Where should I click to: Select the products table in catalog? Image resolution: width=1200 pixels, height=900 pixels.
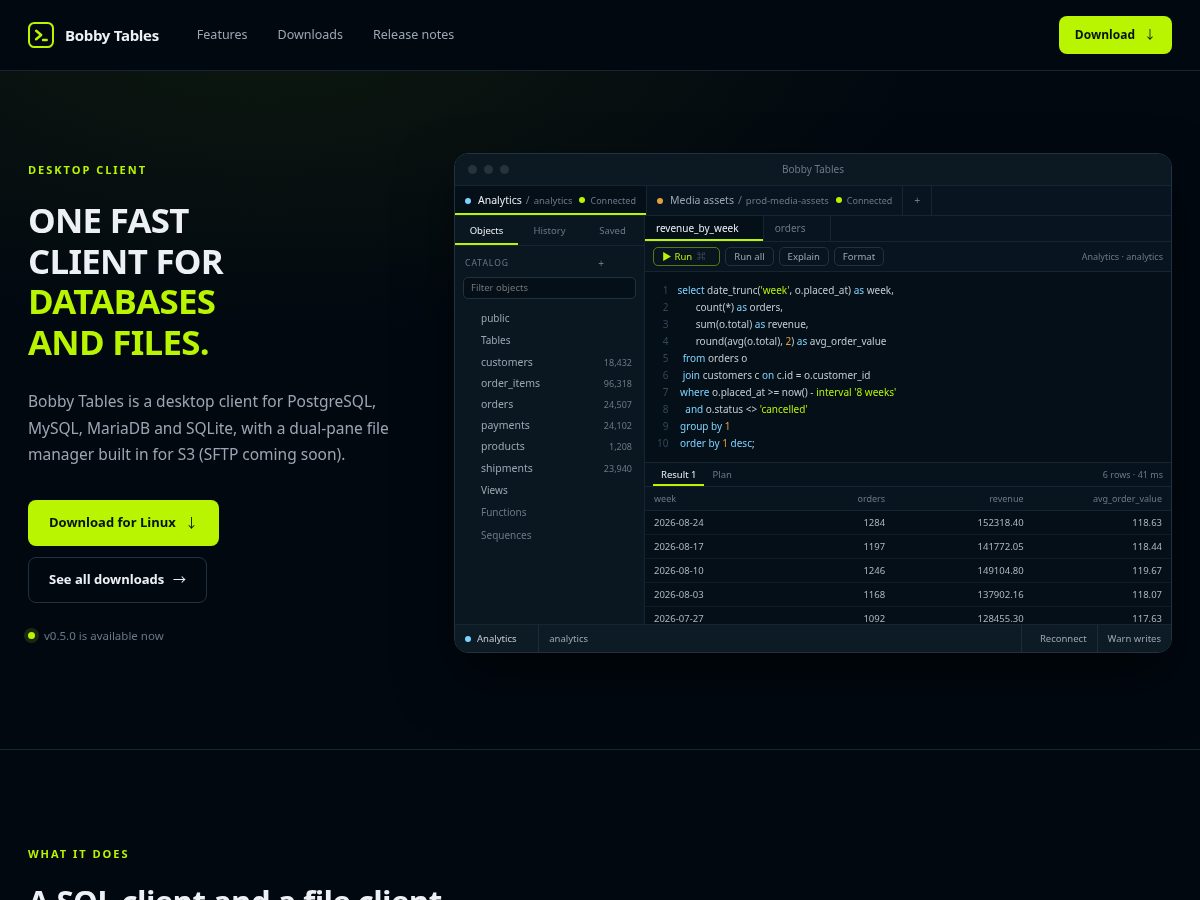[549, 446]
